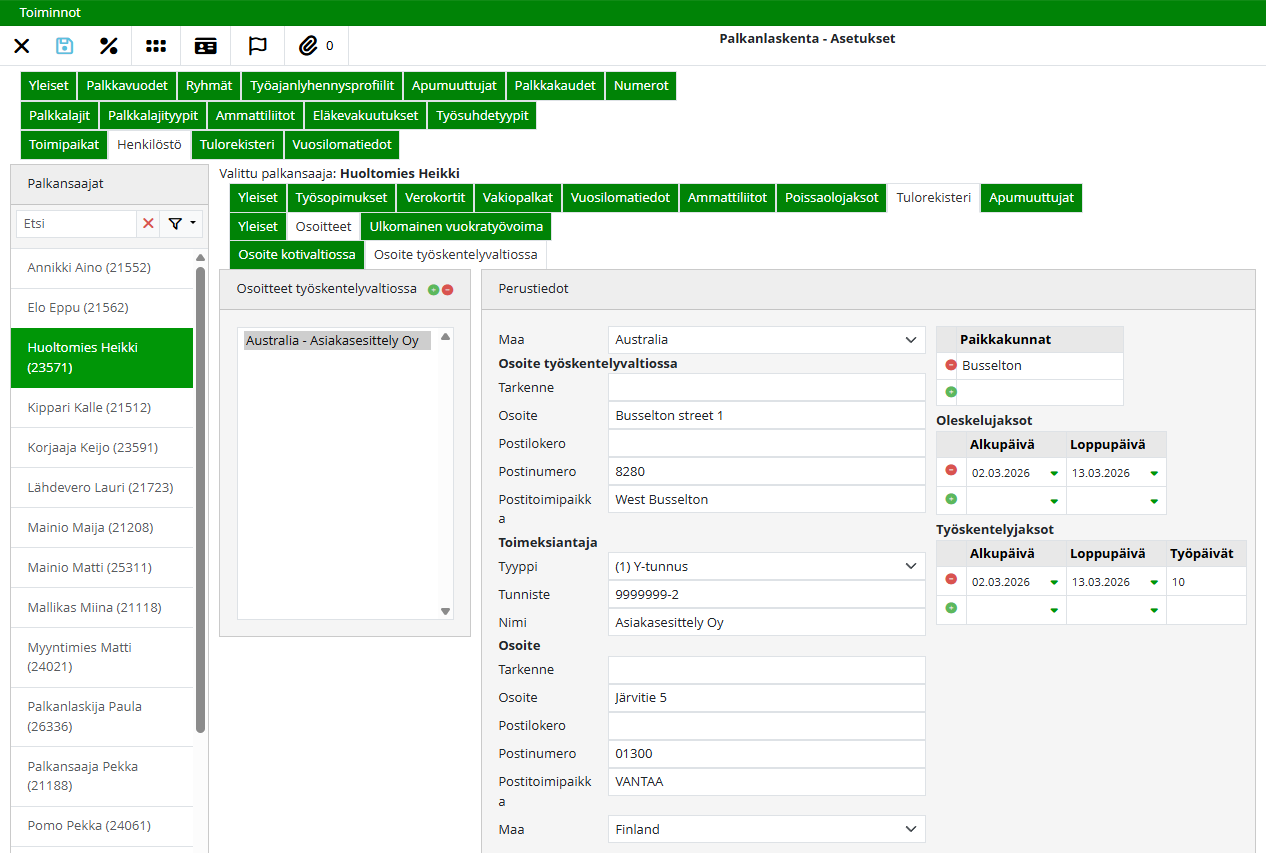Switch to the Verokortit tab
This screenshot has width=1266, height=853.
click(434, 198)
